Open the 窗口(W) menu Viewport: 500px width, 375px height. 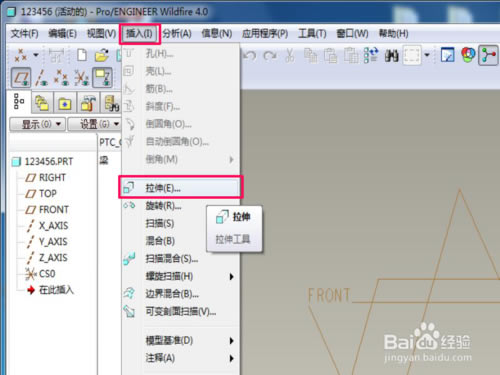click(352, 34)
